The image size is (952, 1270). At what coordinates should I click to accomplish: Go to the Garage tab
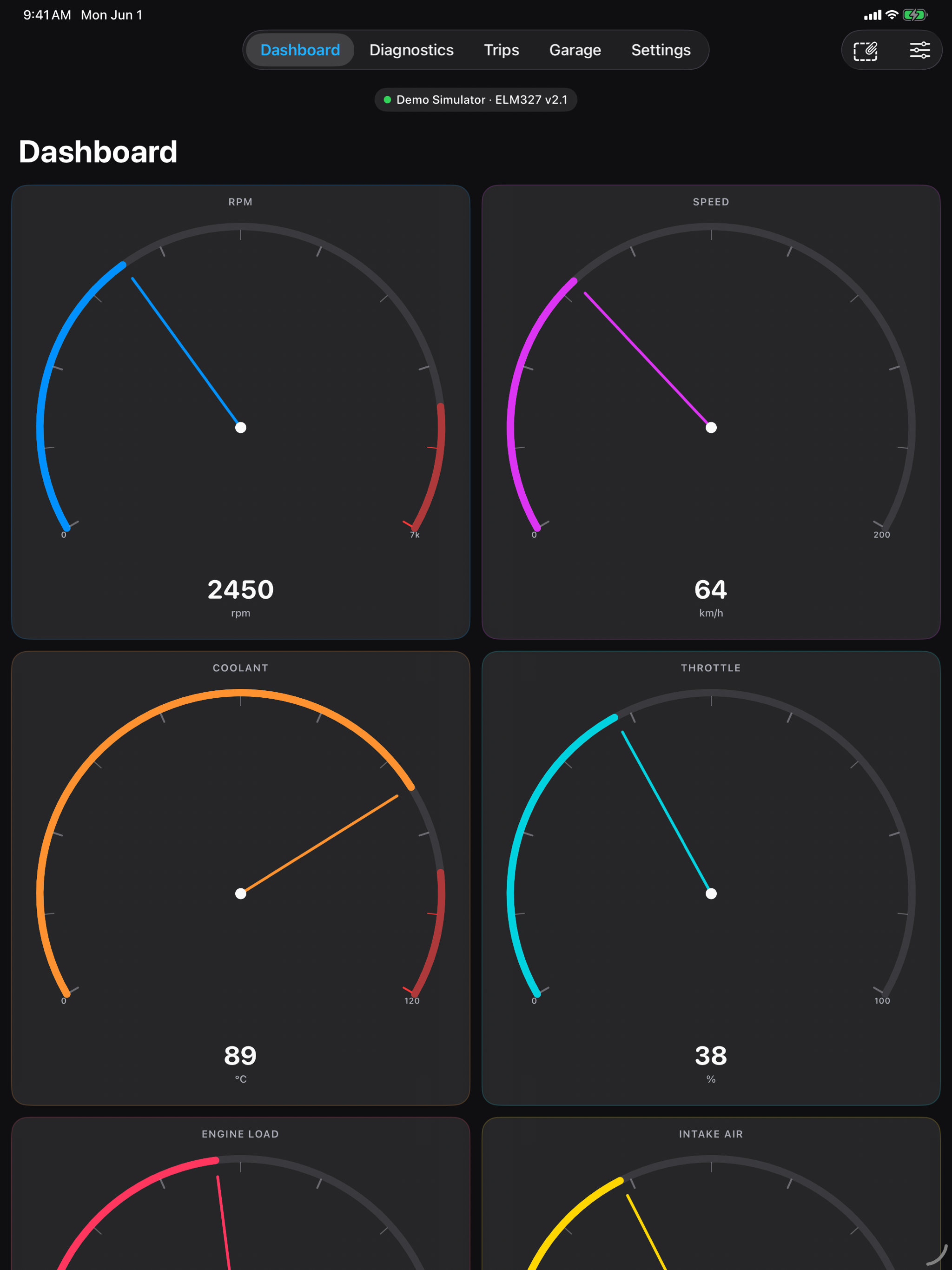[575, 50]
